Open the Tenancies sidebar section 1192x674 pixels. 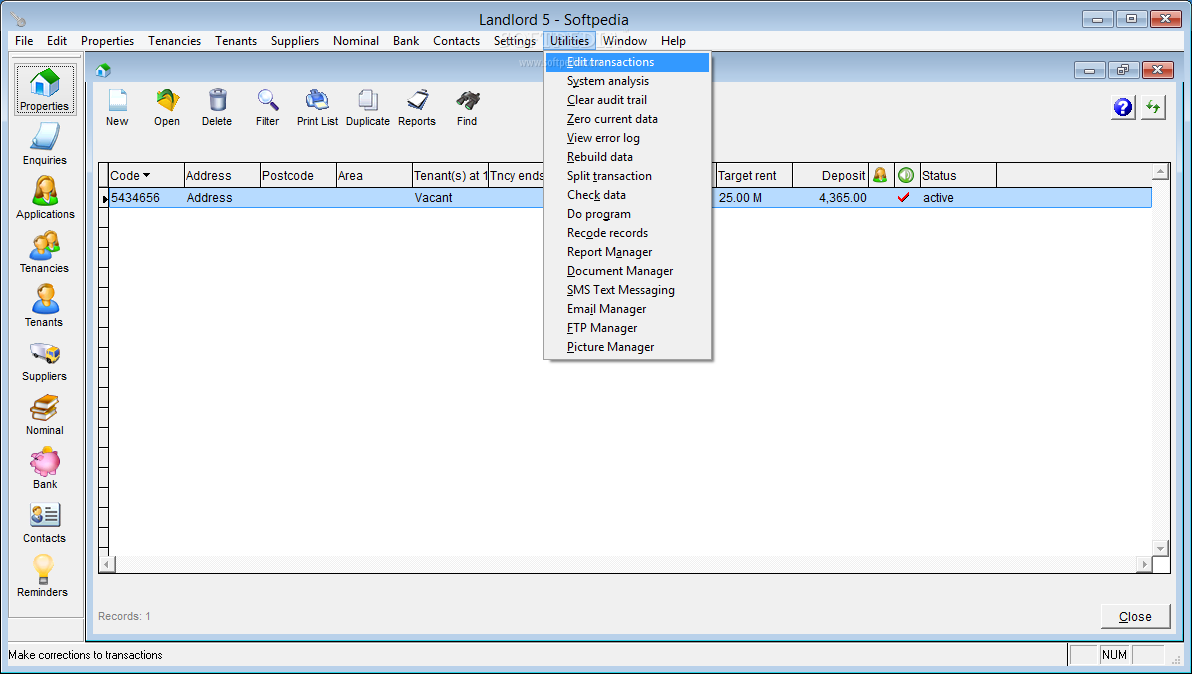point(45,252)
